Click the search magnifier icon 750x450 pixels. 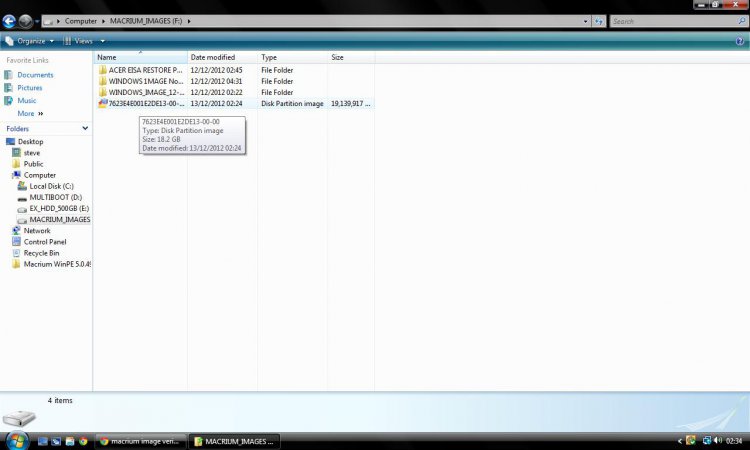(x=741, y=21)
